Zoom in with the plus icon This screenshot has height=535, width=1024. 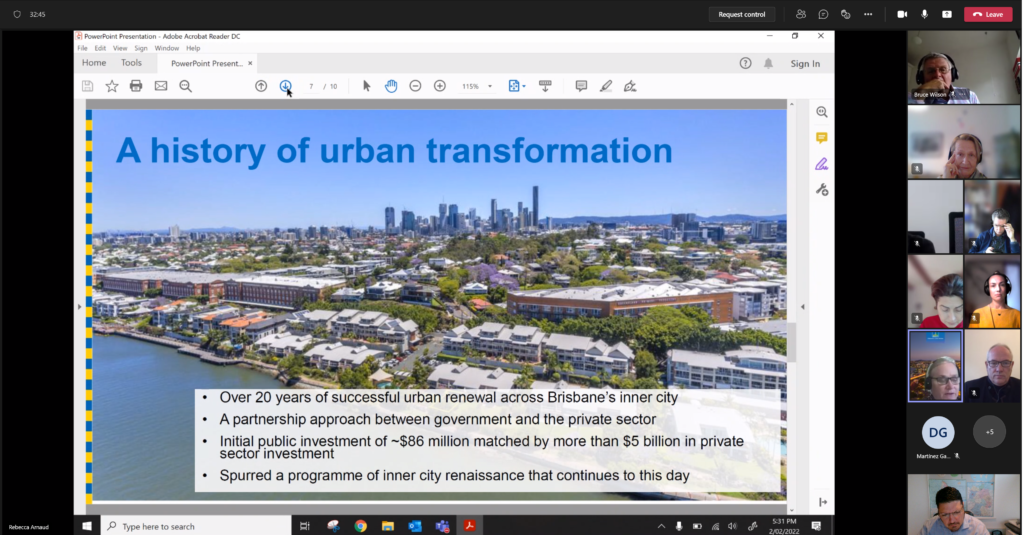click(440, 86)
